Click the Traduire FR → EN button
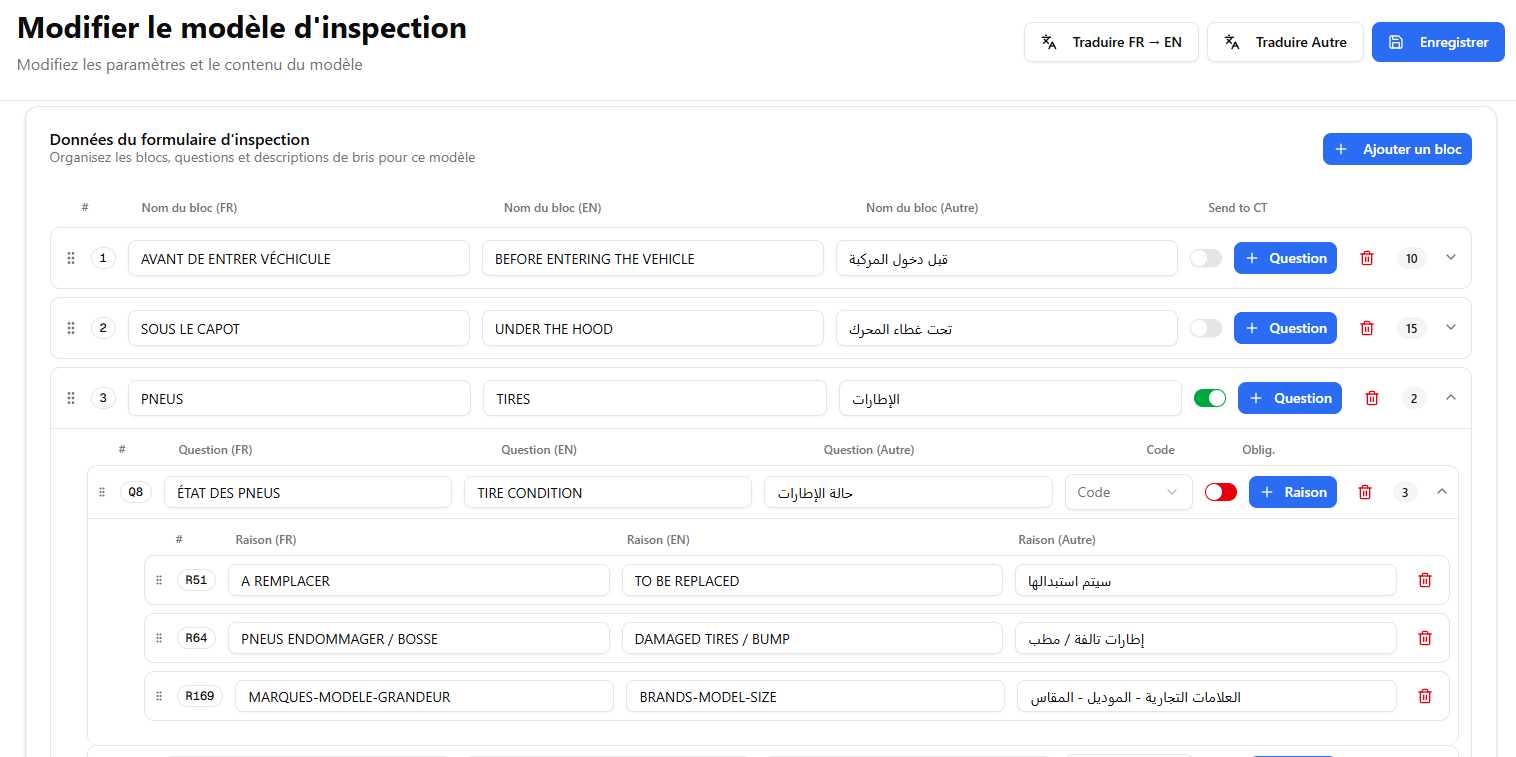Screen dimensions: 1516x757 pyautogui.click(x=1111, y=42)
